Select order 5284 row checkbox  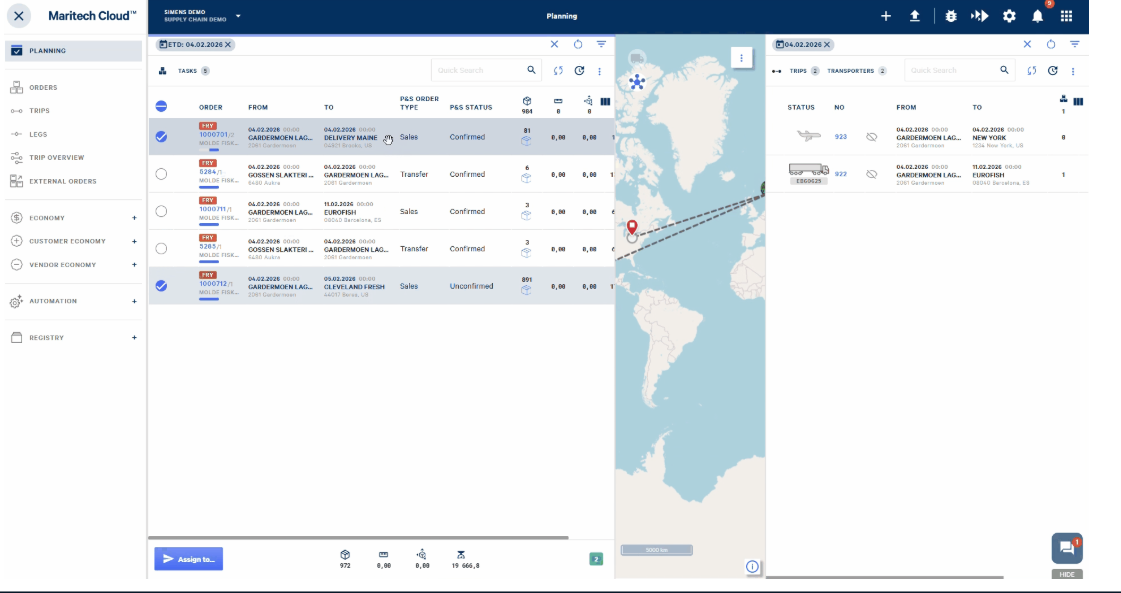point(162,174)
